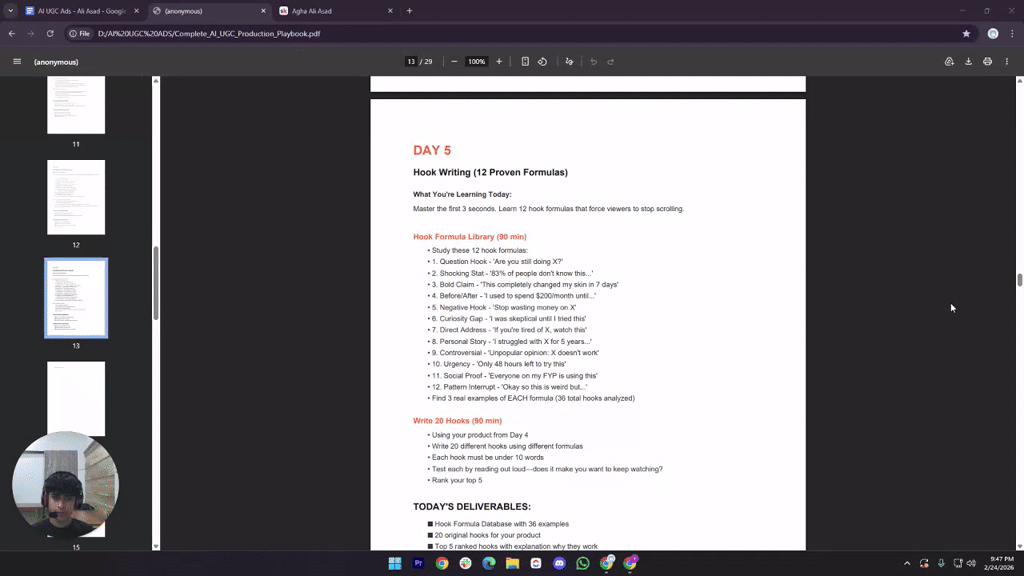View site information for File
This screenshot has height=576, width=1024.
click(x=80, y=33)
